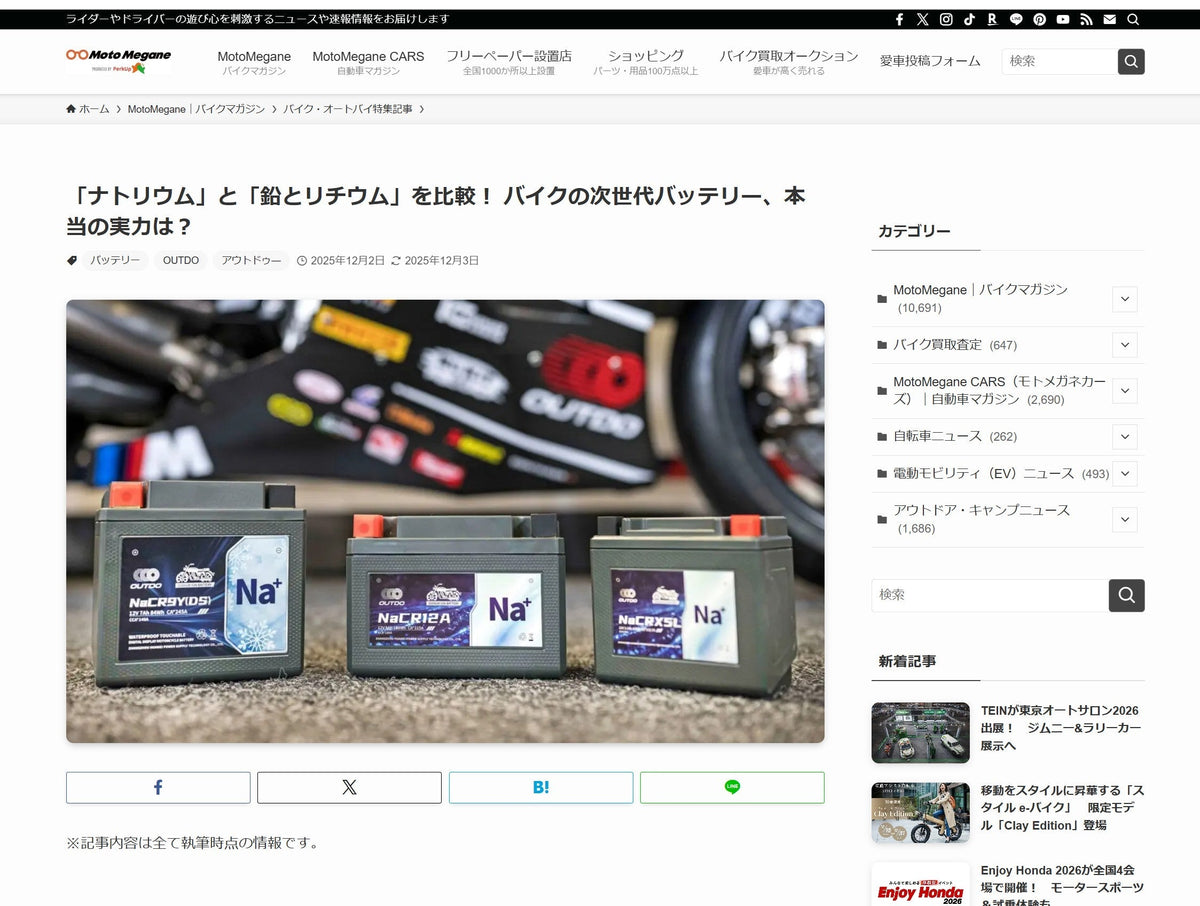The width and height of the screenshot is (1200, 906).
Task: Expand アウトドア・キャンプニュース category
Action: click(x=1125, y=519)
